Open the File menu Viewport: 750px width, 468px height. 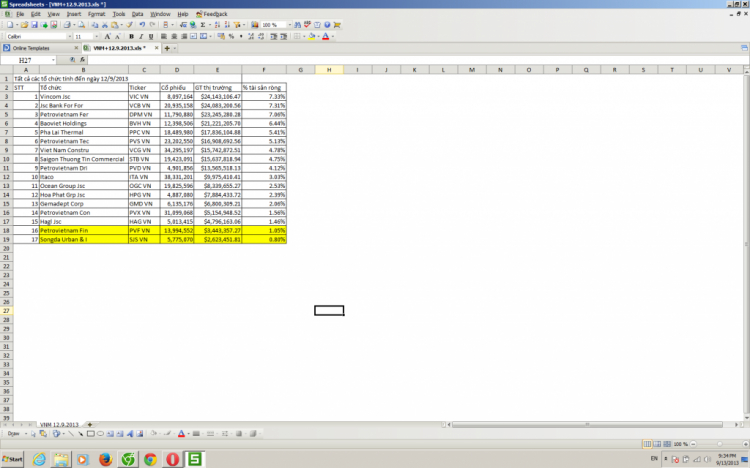point(20,14)
